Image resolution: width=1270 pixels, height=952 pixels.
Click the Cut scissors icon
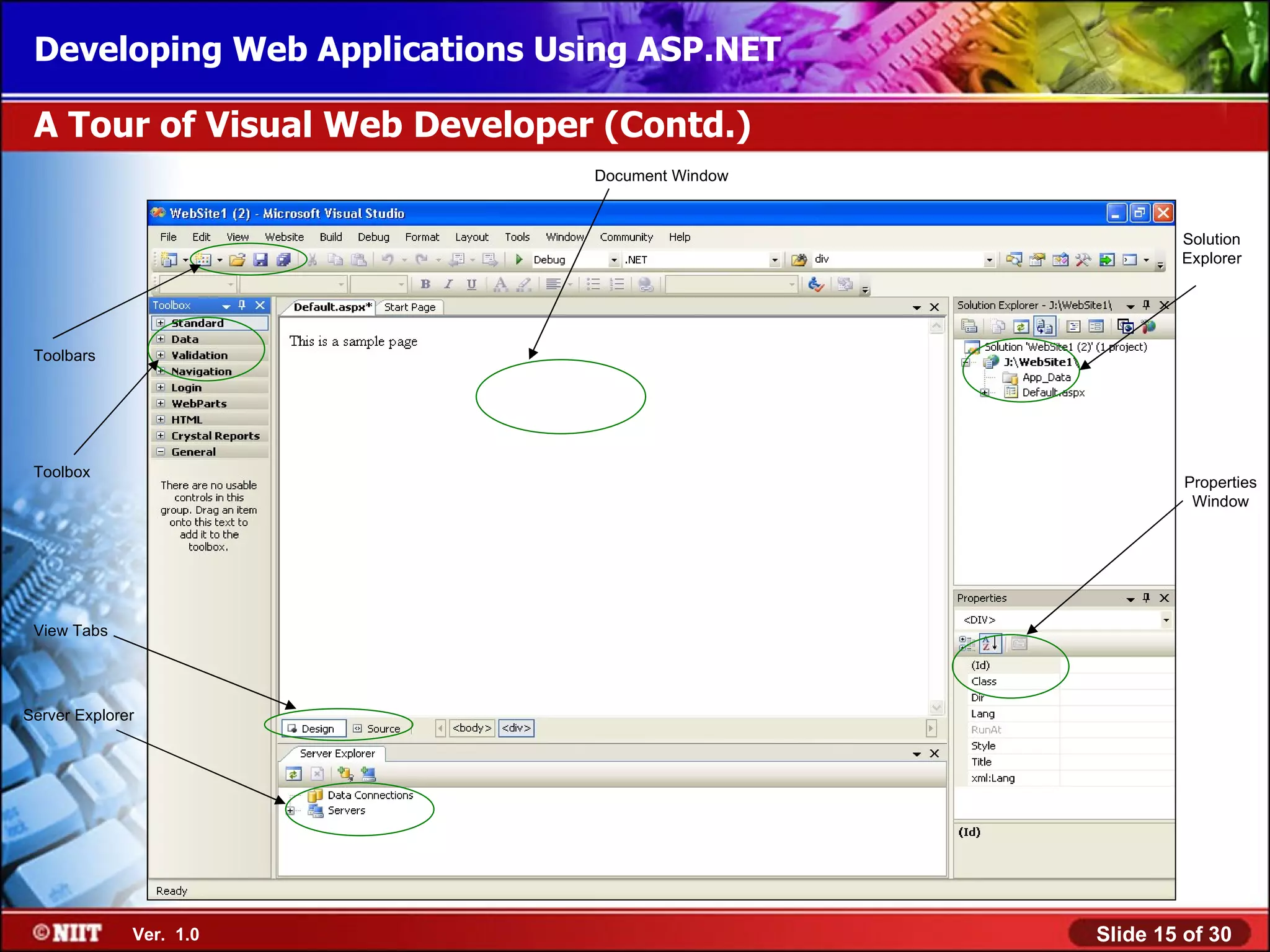tap(312, 260)
